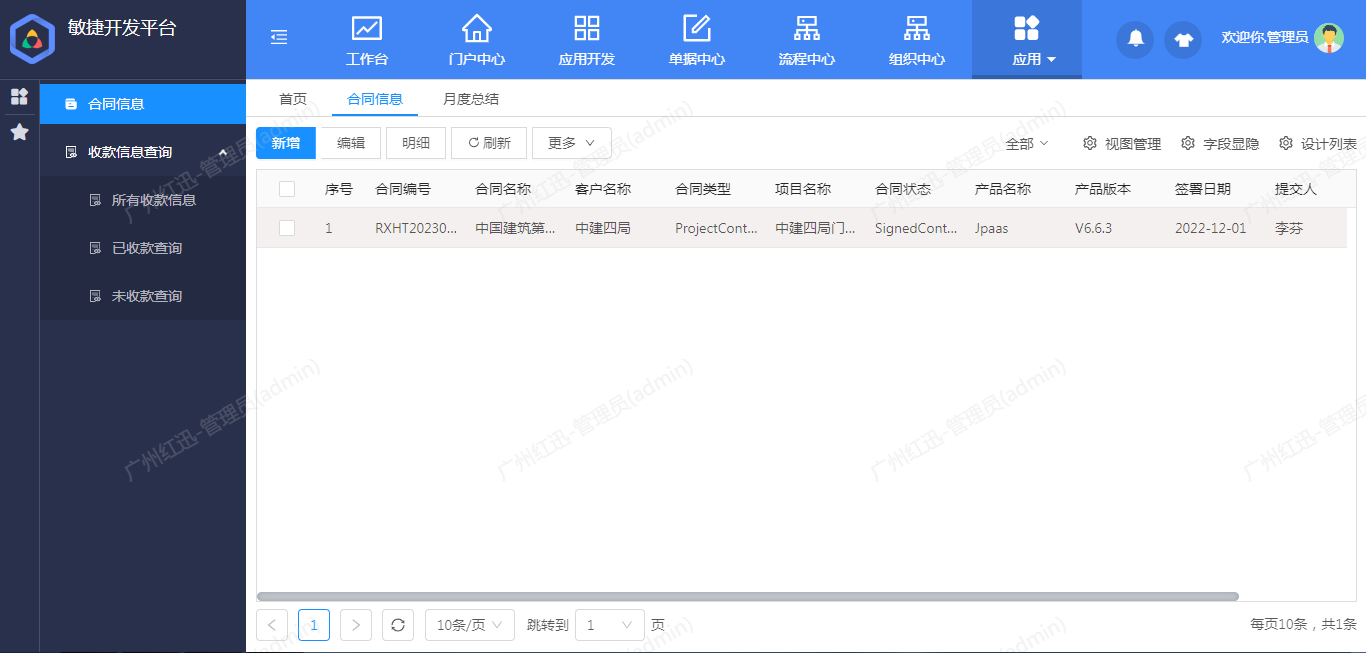The image size is (1366, 653).
Task: Click the notification bell icon
Action: [x=1135, y=39]
